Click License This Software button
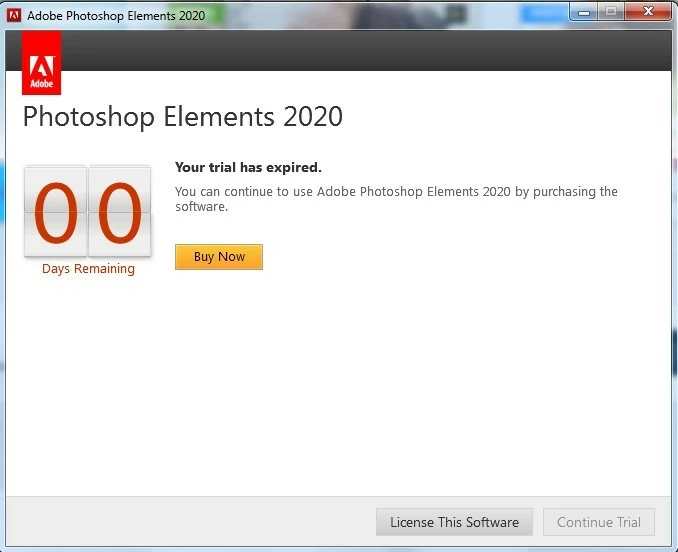This screenshot has height=552, width=678. 454,522
